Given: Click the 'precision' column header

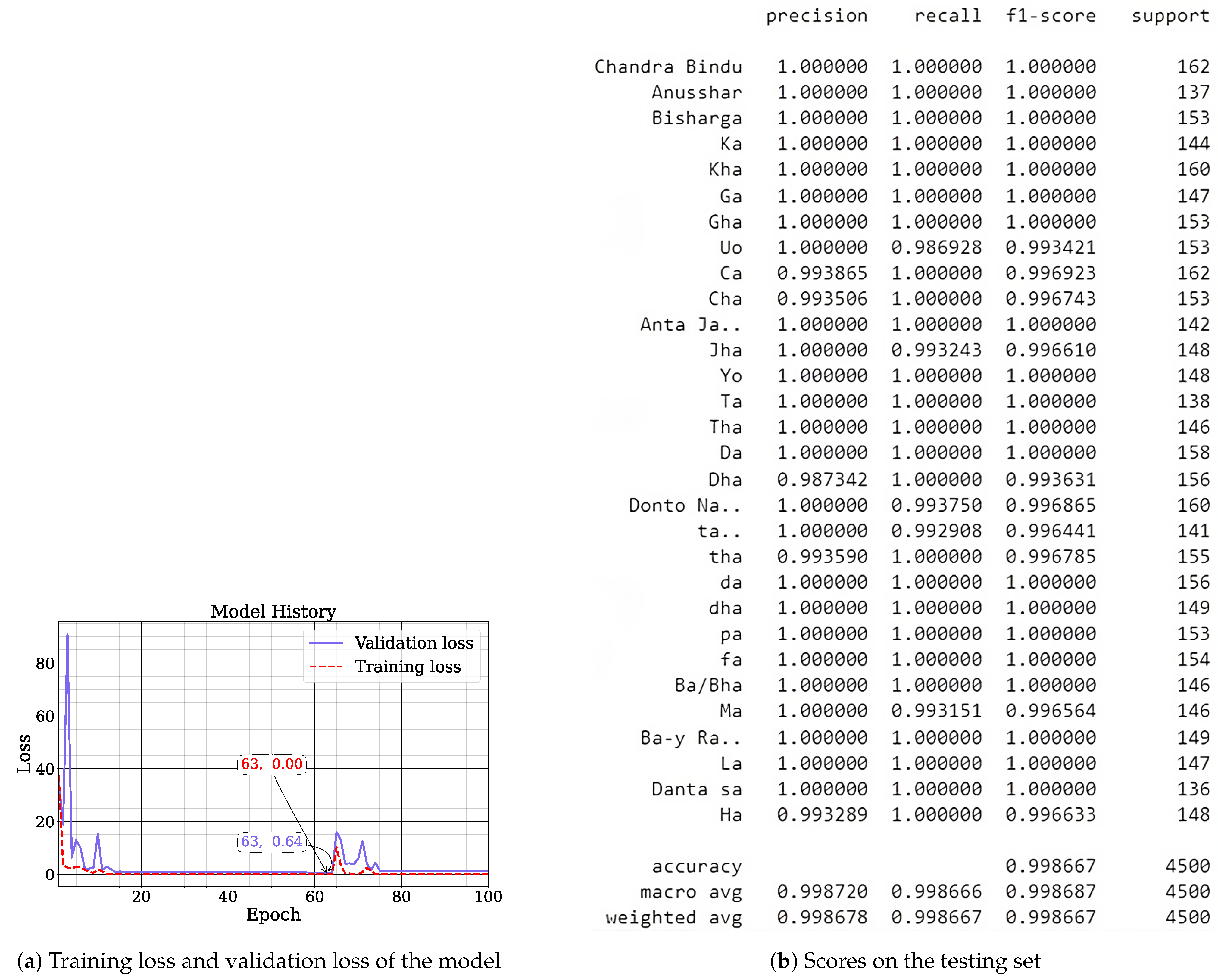Looking at the screenshot, I should point(816,16).
